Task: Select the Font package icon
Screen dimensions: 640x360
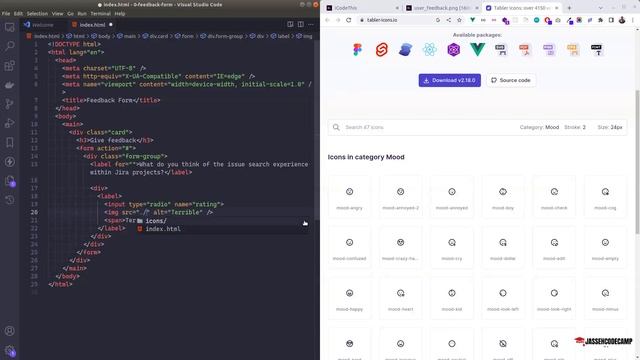Action: pyautogui.click(x=597, y=50)
